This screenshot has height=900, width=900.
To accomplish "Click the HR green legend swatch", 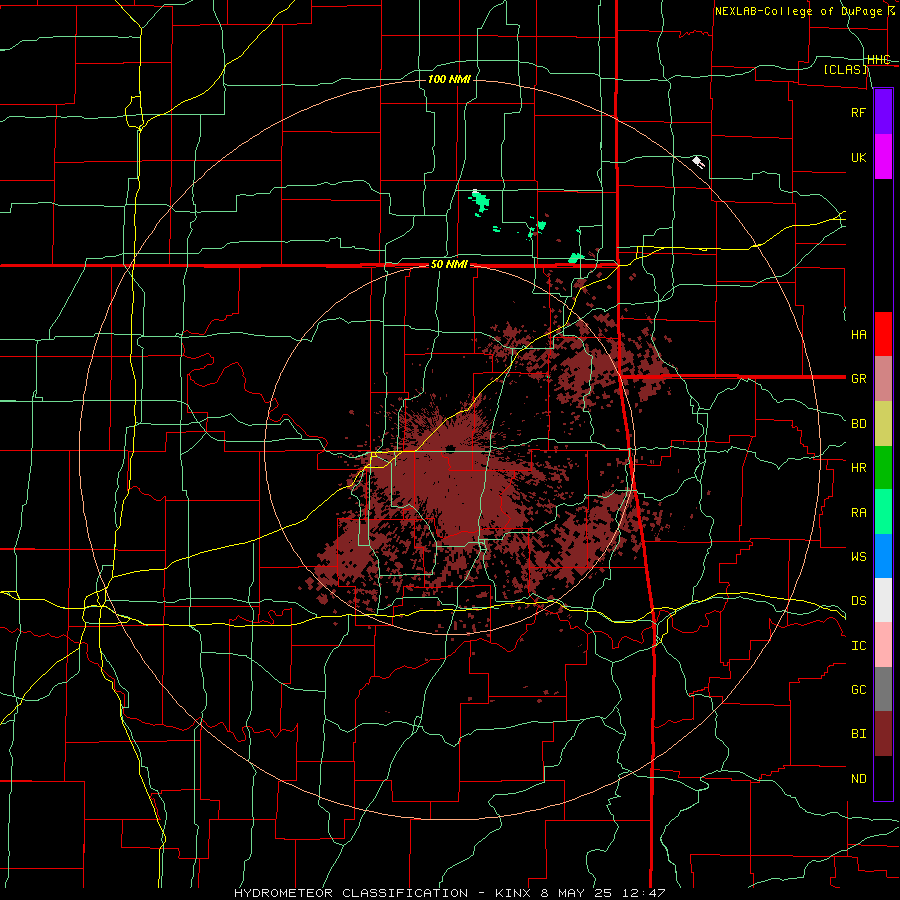I will (883, 467).
